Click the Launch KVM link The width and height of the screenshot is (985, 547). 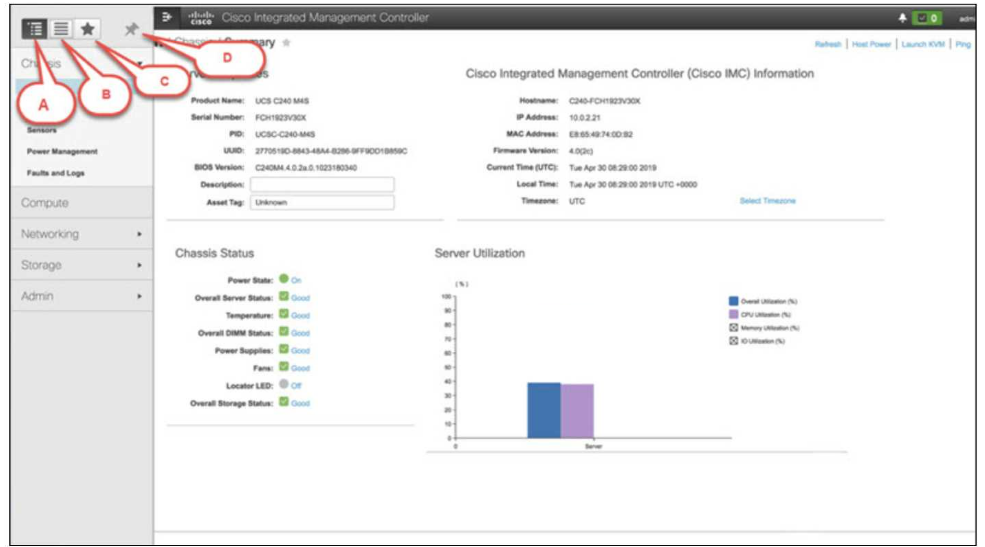coord(922,45)
